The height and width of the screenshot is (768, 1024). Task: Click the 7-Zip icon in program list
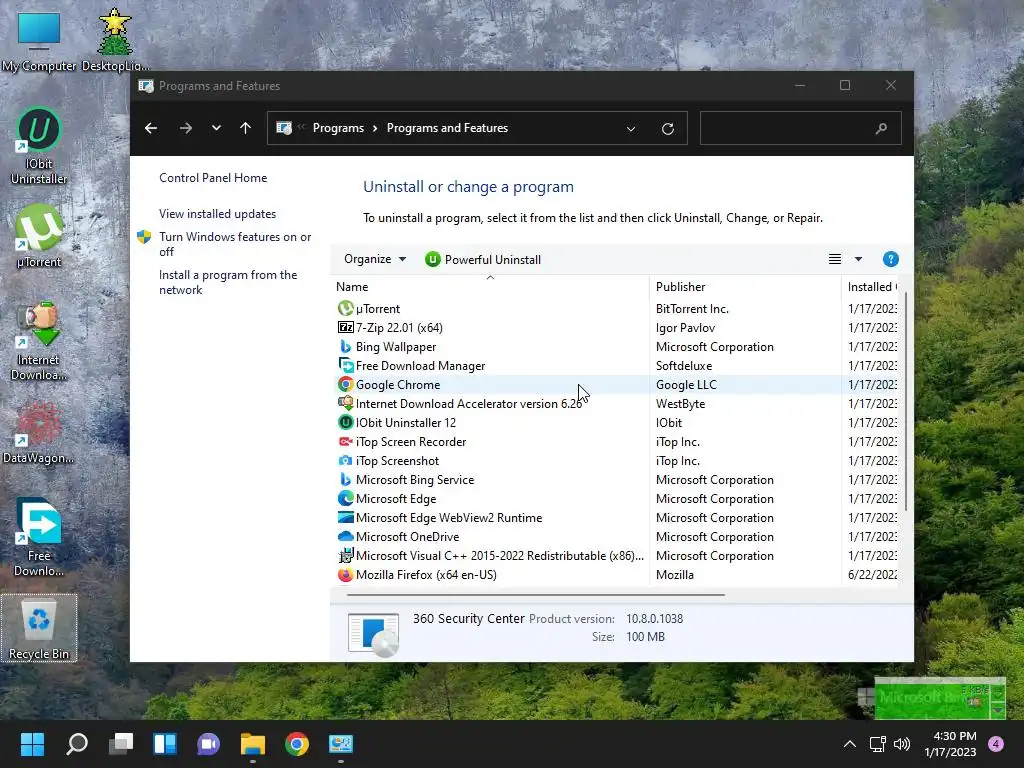pos(345,327)
